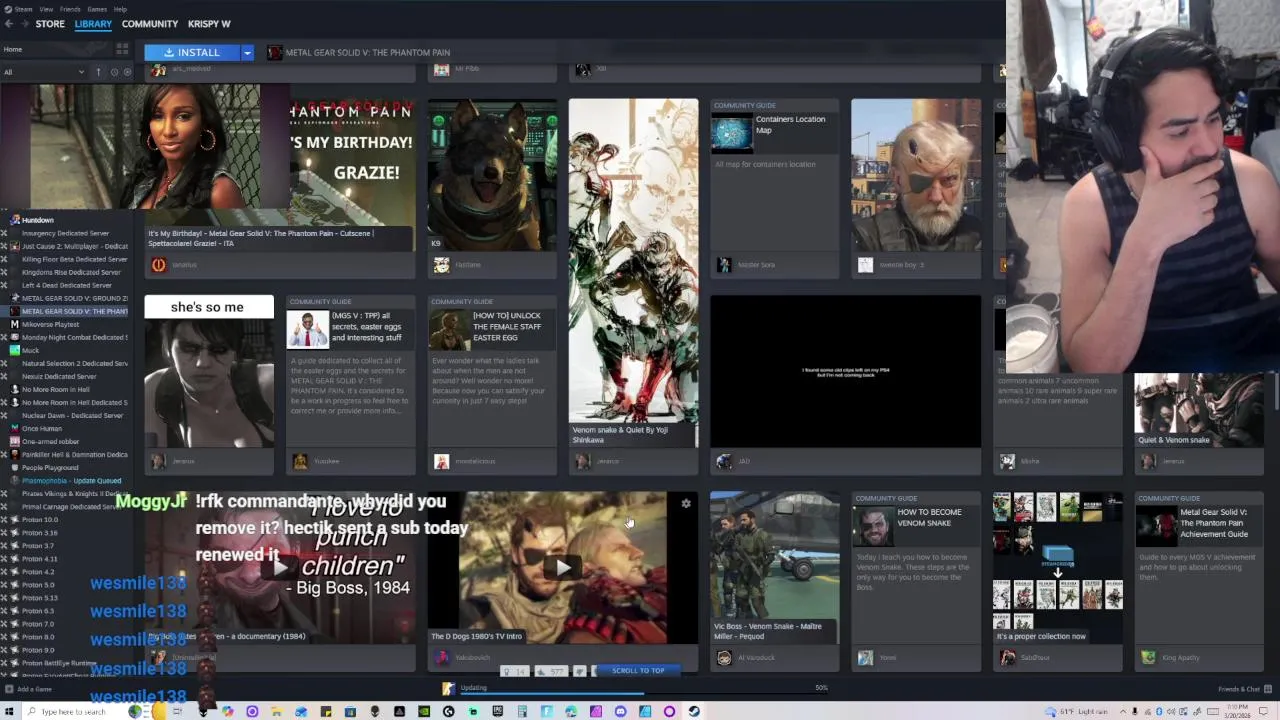Viewport: 1280px width, 720px height.
Task: Click the recent activity clock icon
Action: 114,72
